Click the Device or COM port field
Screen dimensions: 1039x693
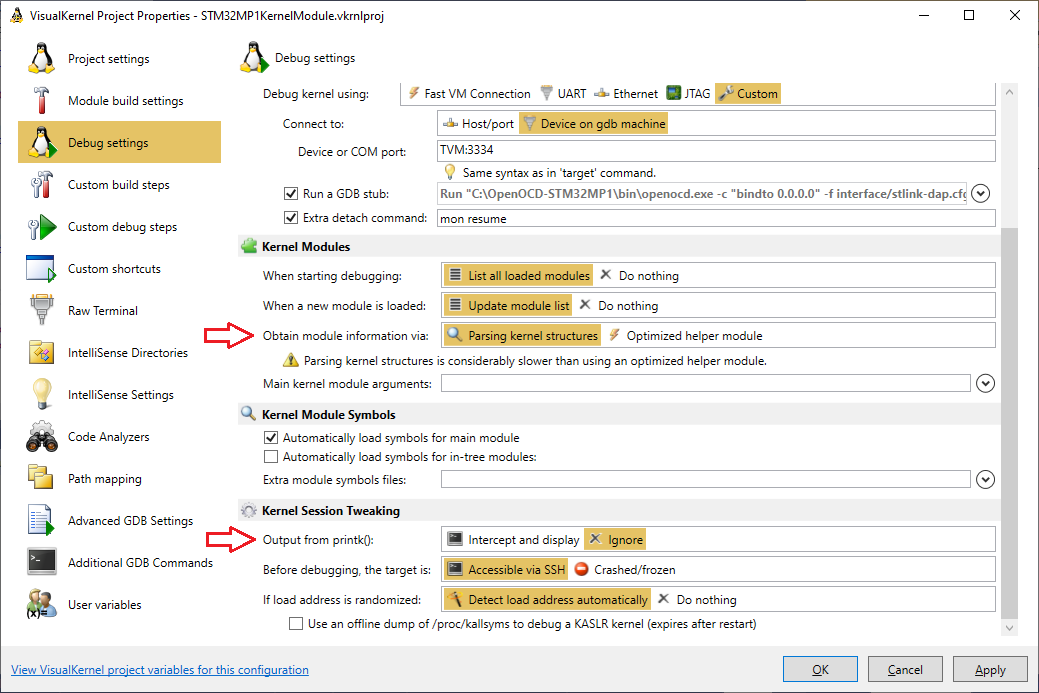pyautogui.click(x=716, y=150)
